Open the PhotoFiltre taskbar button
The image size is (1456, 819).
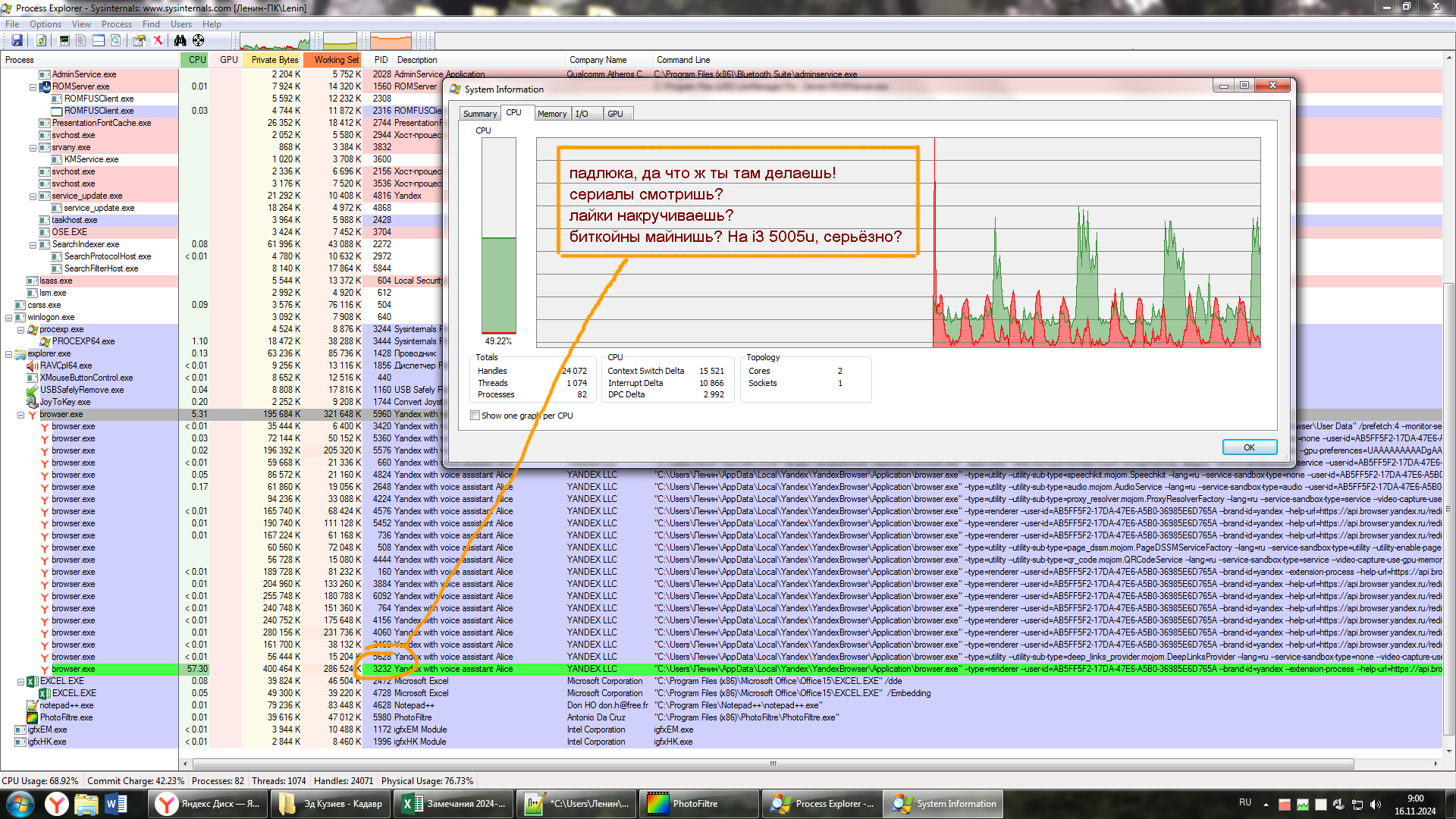(698, 804)
